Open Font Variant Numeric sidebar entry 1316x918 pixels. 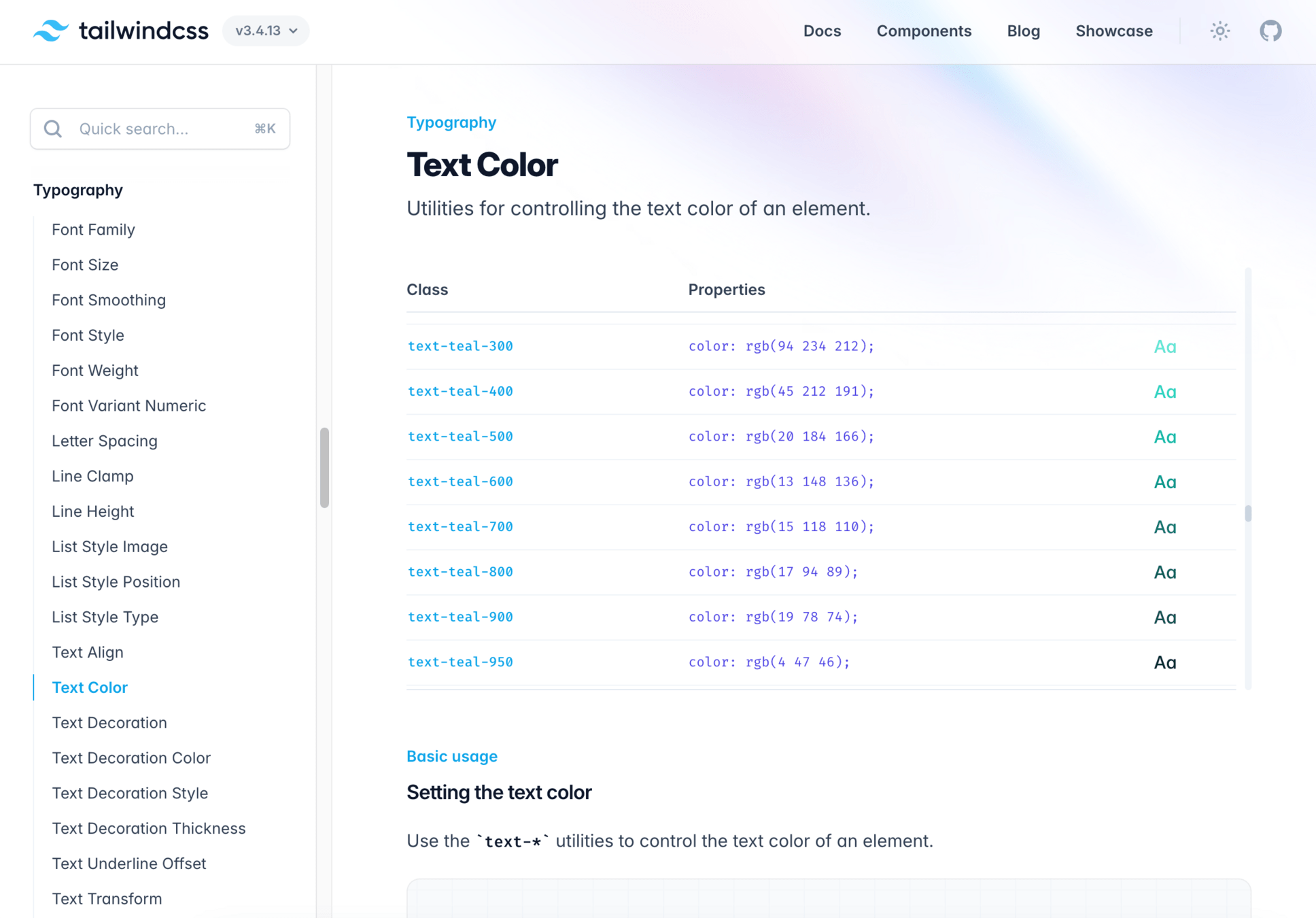(x=128, y=405)
